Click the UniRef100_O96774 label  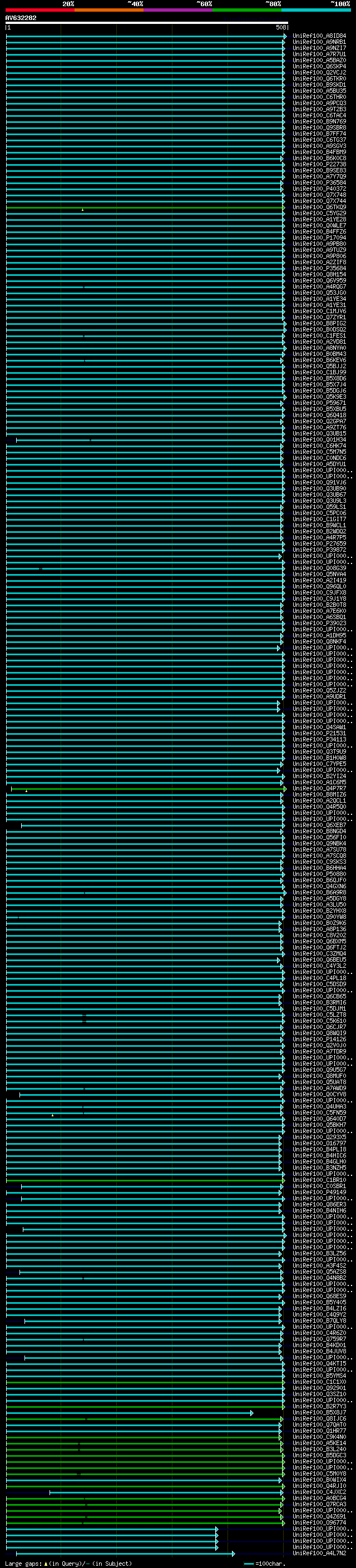pos(319,1523)
